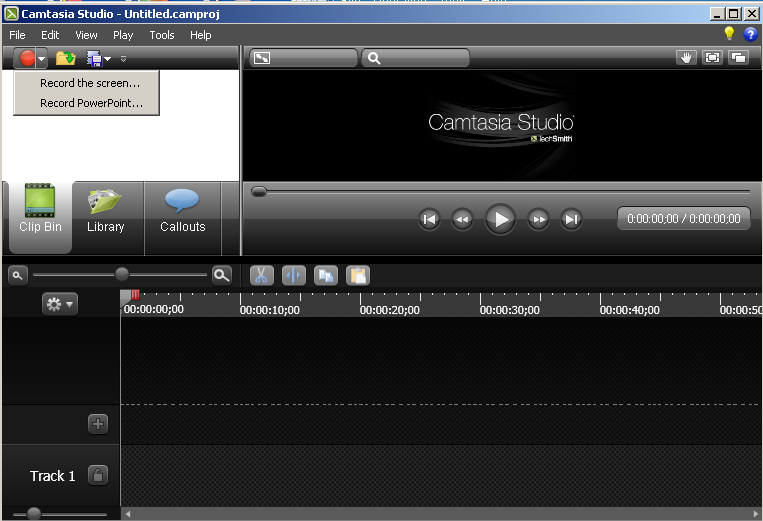Jump to next clip button
Viewport: 763px width, 521px height.
(x=571, y=219)
